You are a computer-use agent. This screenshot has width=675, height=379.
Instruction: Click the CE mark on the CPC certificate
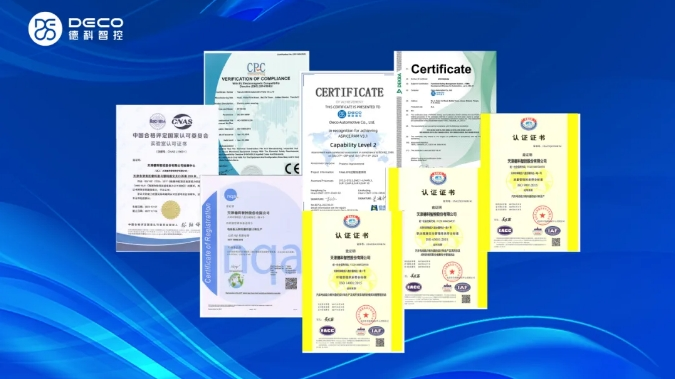click(x=292, y=168)
